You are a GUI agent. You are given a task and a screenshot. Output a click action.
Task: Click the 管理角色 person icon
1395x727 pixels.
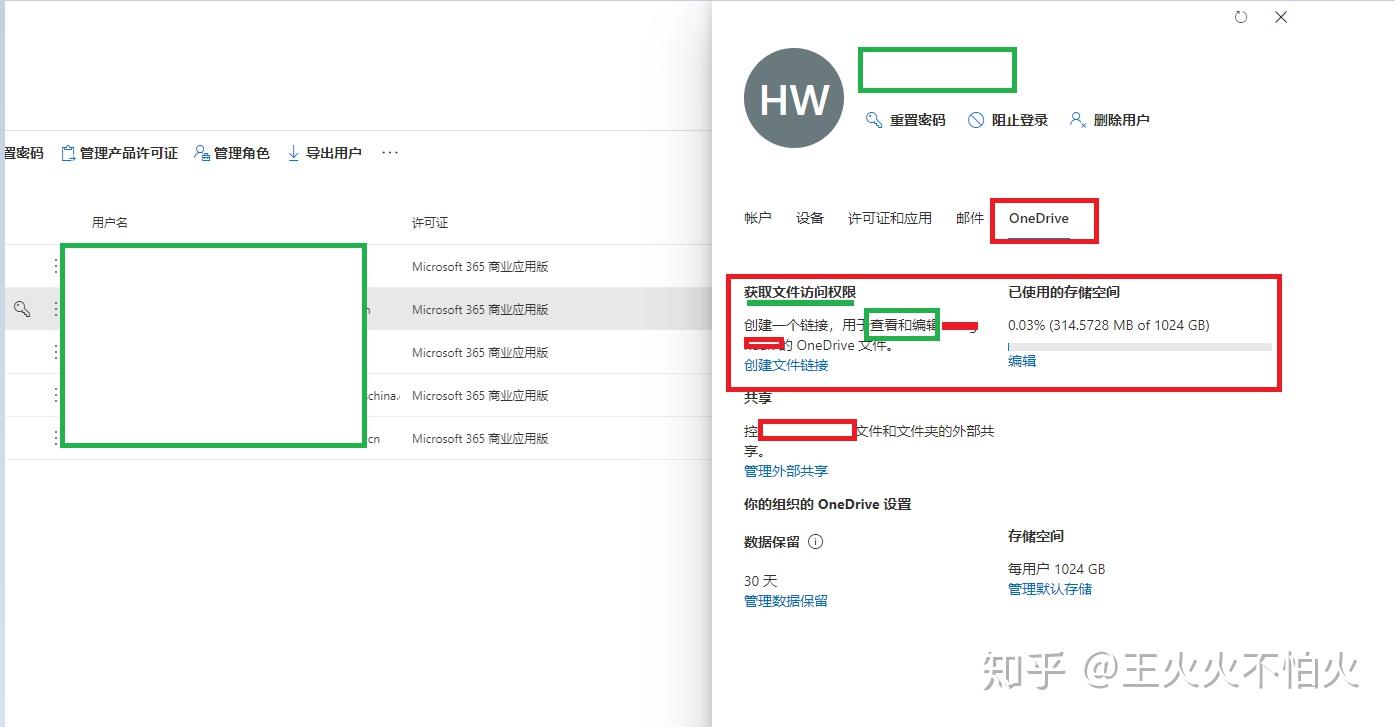(202, 153)
